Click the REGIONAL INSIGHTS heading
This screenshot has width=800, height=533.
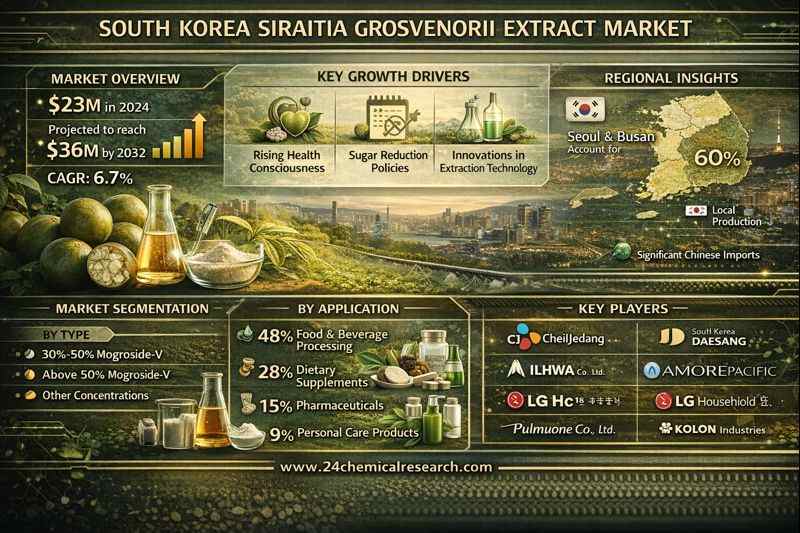click(x=671, y=78)
